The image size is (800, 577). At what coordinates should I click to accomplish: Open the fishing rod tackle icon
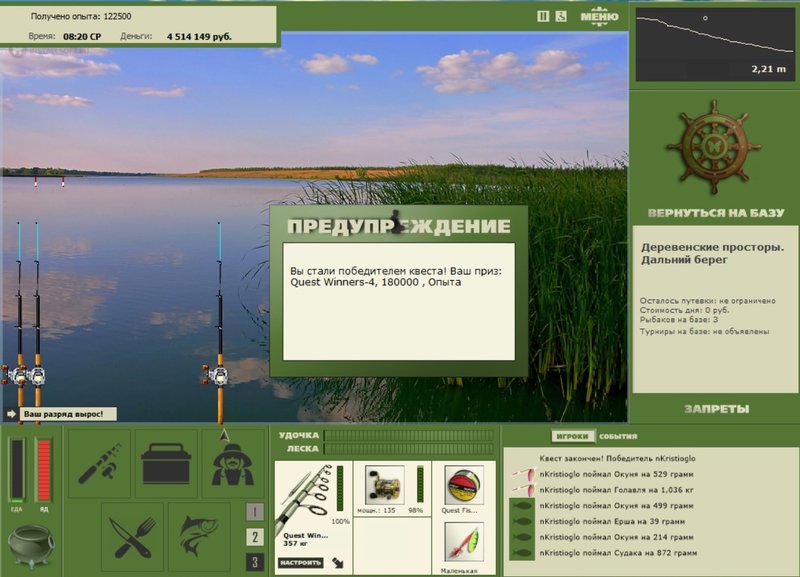coord(99,464)
